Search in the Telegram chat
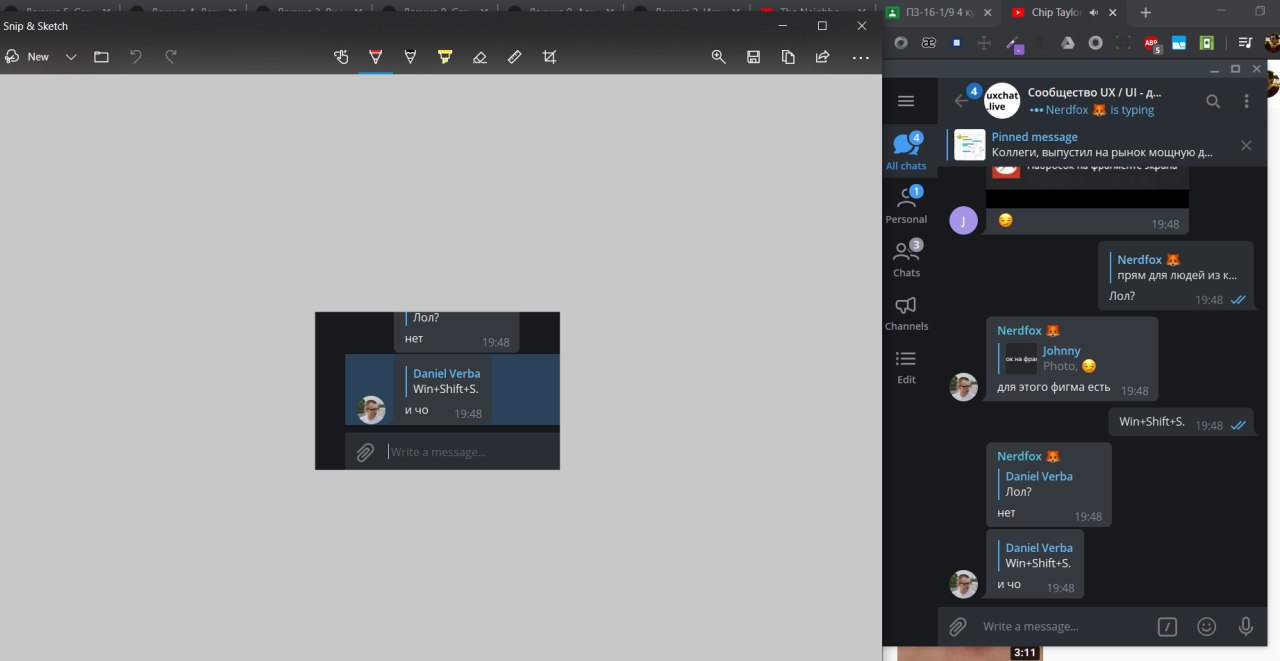Screen dimensions: 1280x661 [x=1213, y=101]
